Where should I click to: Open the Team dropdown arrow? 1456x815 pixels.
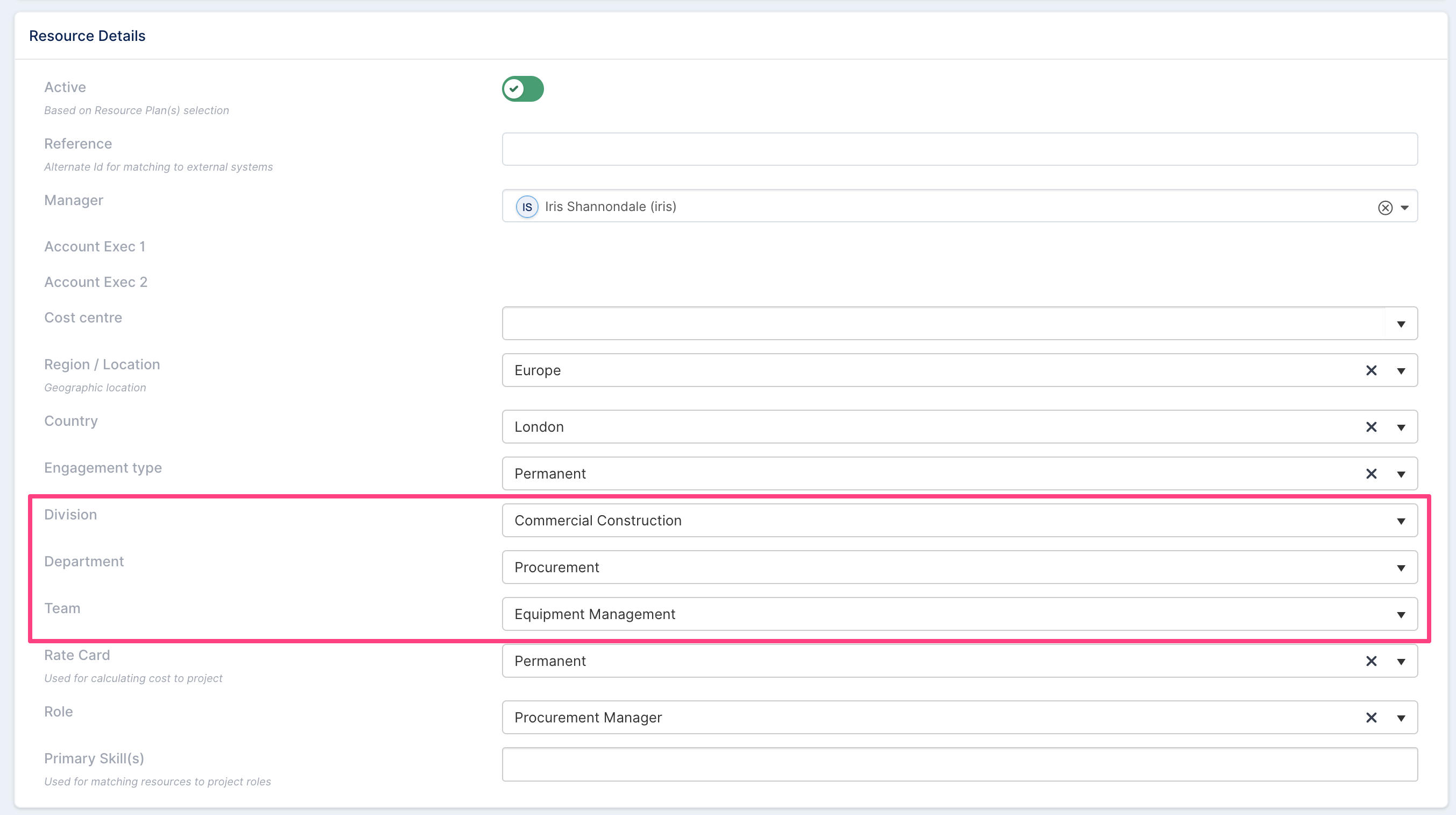point(1401,615)
